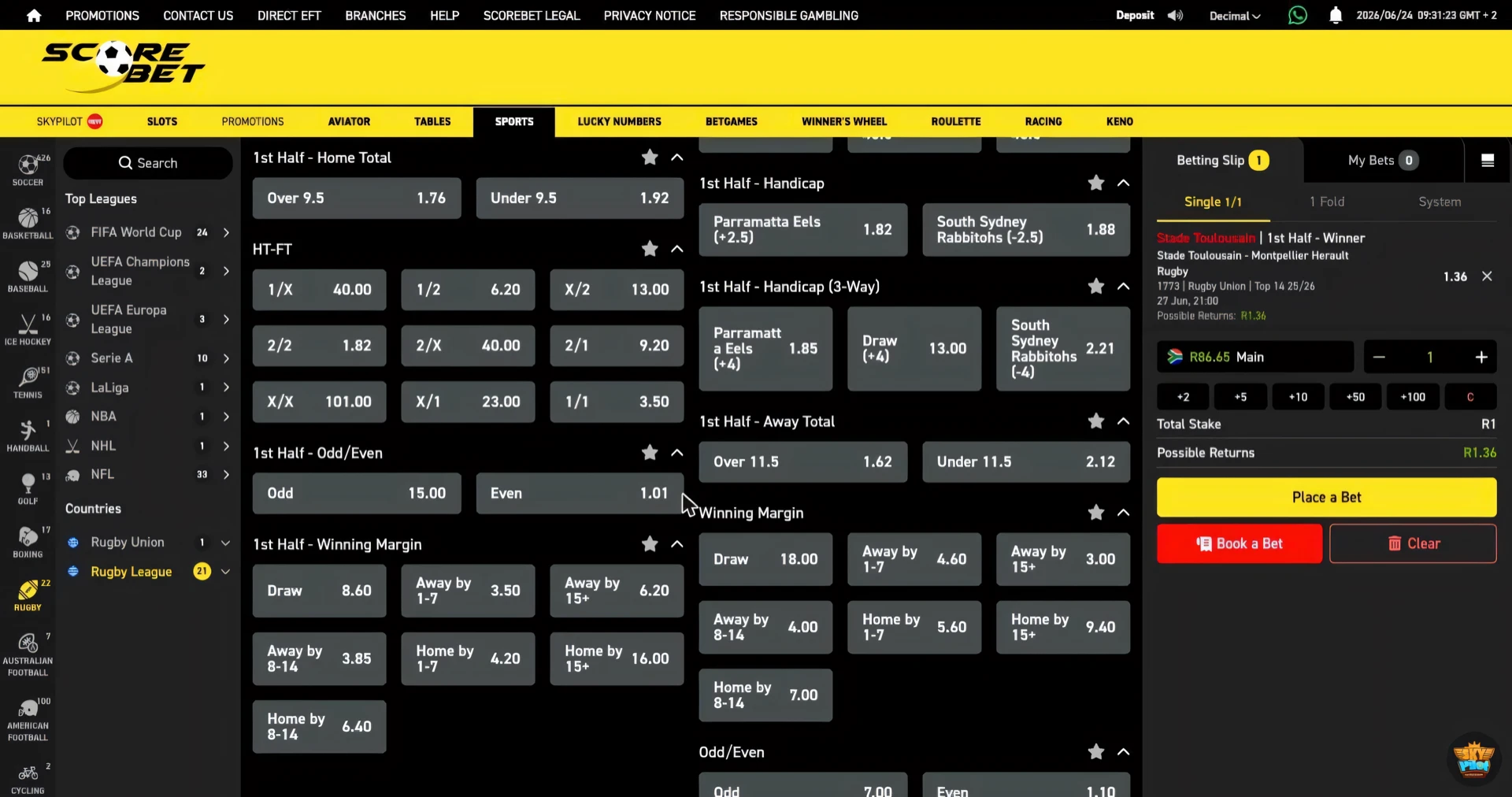
Task: Open the R86.65 Main balance selector
Action: tap(1255, 357)
